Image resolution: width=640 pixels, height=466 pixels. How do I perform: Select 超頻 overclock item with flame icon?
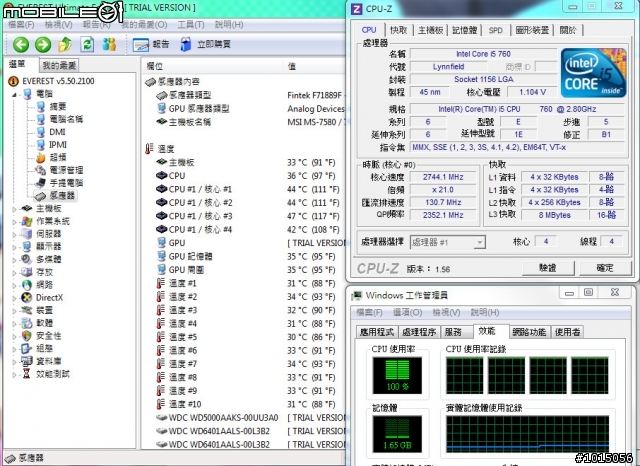point(57,157)
